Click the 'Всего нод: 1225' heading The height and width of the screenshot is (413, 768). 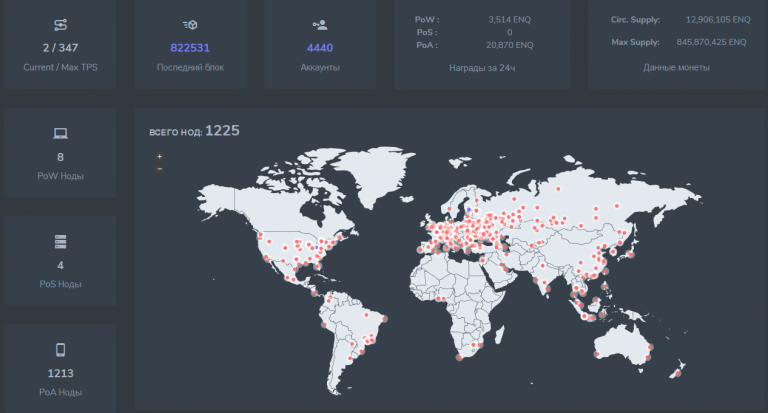[194, 131]
